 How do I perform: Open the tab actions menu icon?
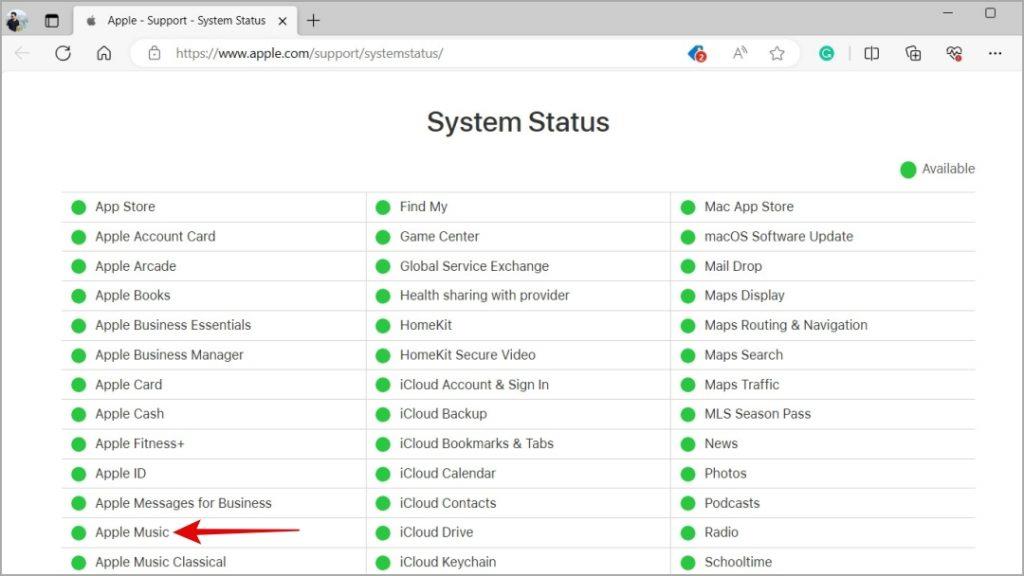tap(52, 21)
